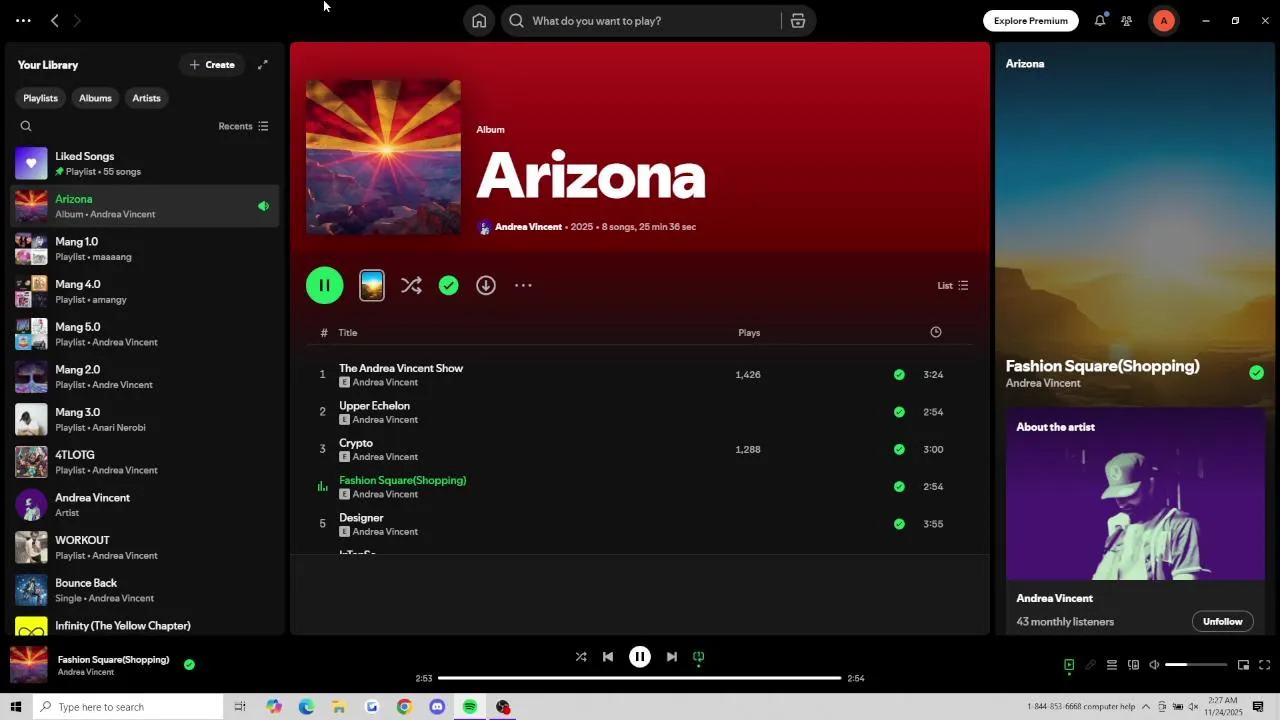The height and width of the screenshot is (720, 1280).
Task: Open the About the artist image card
Action: pos(1135,494)
